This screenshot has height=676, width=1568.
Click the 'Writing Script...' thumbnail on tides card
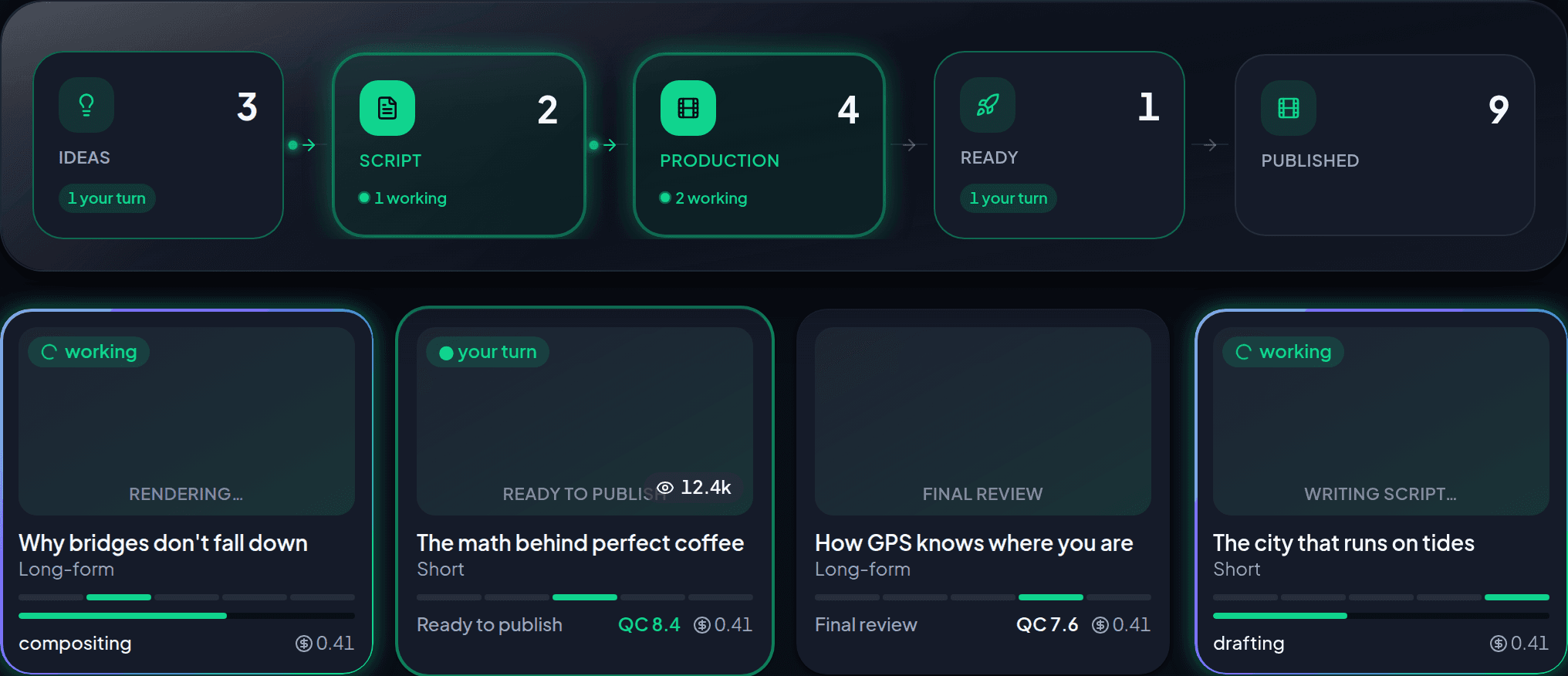[1381, 421]
